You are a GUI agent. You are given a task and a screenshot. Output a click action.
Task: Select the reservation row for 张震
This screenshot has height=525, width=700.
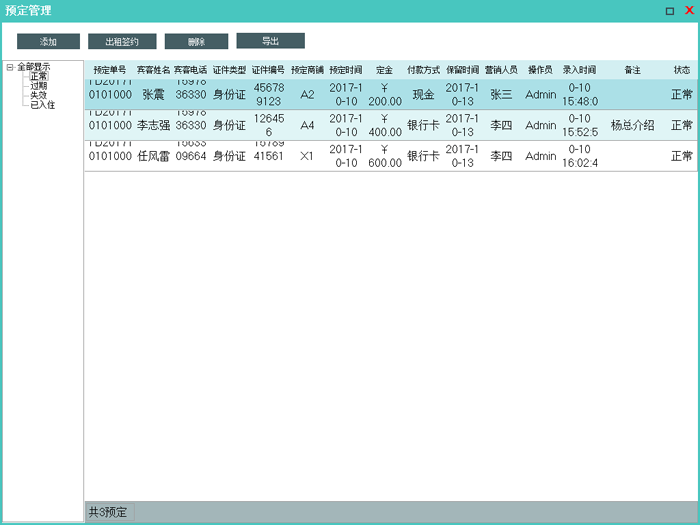[153, 95]
